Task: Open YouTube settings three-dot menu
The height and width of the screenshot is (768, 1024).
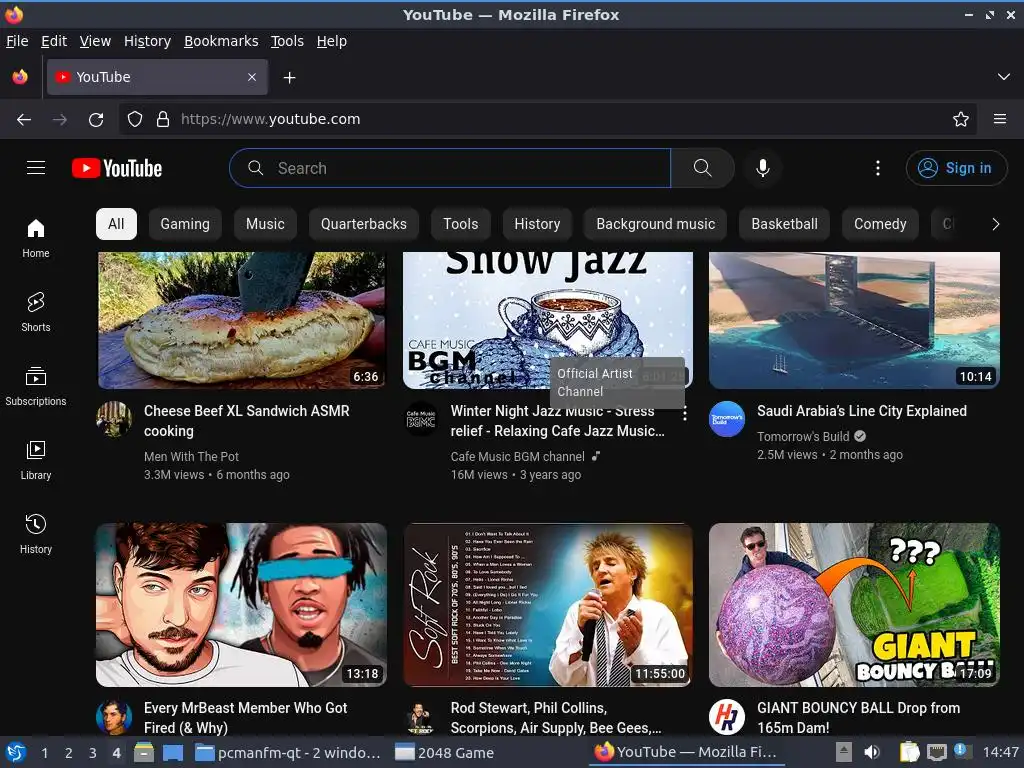Action: click(878, 168)
